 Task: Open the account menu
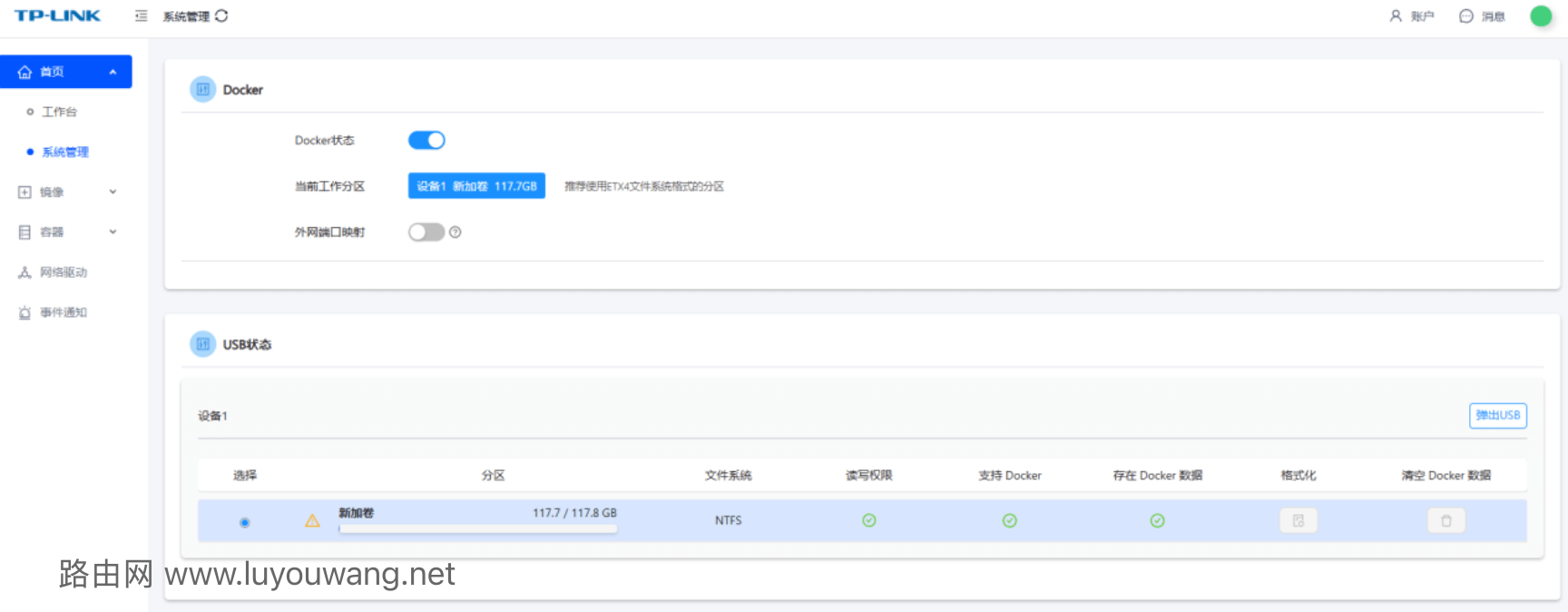click(1411, 15)
